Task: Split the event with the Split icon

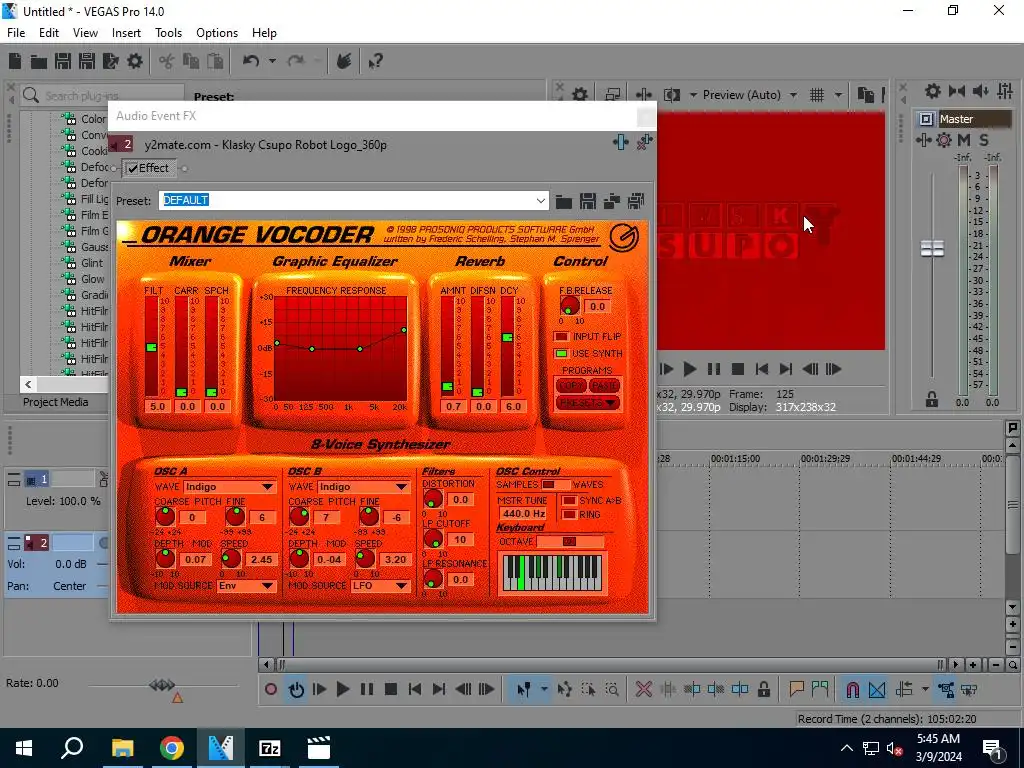Action: 740,689
